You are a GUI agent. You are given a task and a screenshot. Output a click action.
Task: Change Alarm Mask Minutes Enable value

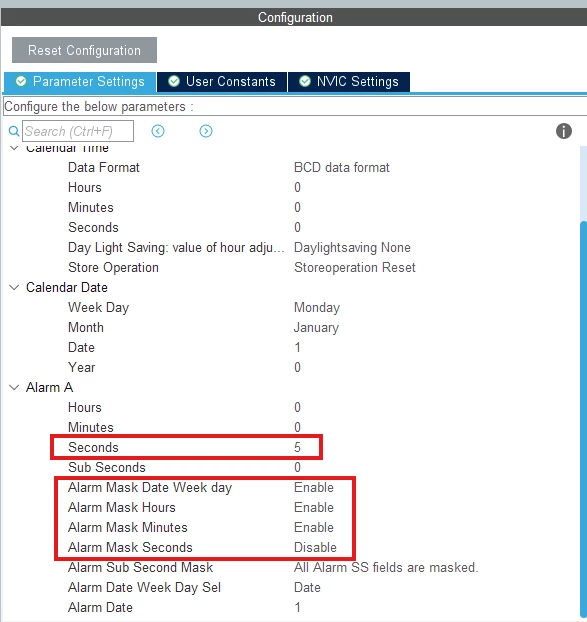pyautogui.click(x=314, y=528)
